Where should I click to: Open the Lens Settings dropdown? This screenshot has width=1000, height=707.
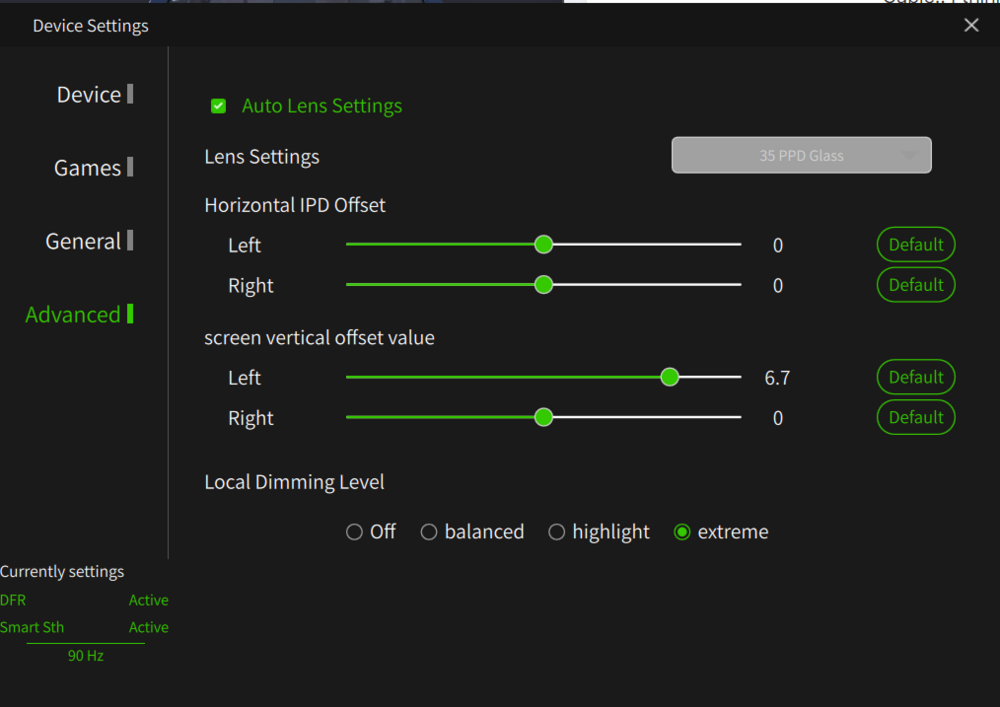pyautogui.click(x=801, y=156)
